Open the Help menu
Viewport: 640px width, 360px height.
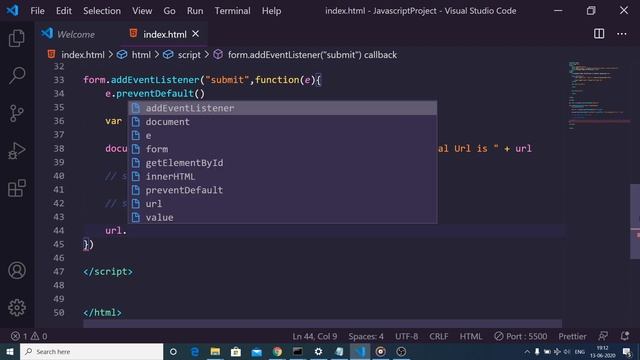(271, 11)
